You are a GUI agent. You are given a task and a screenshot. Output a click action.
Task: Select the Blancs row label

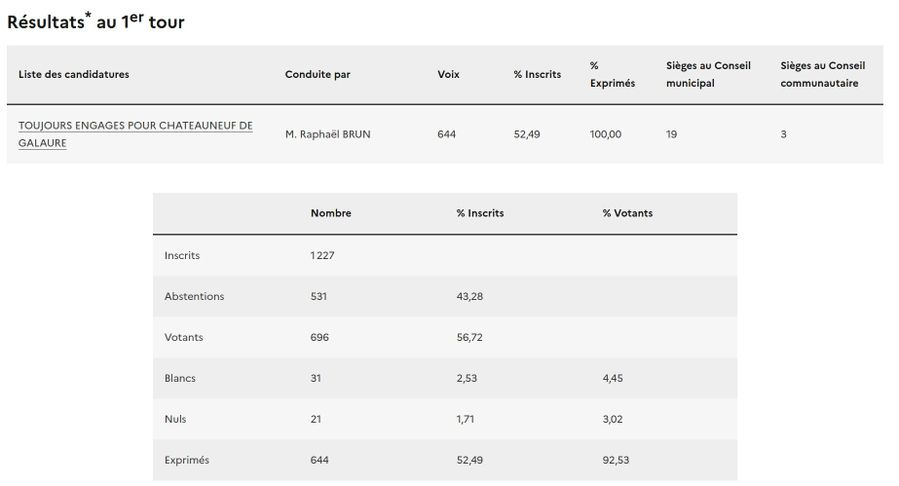[x=180, y=378]
